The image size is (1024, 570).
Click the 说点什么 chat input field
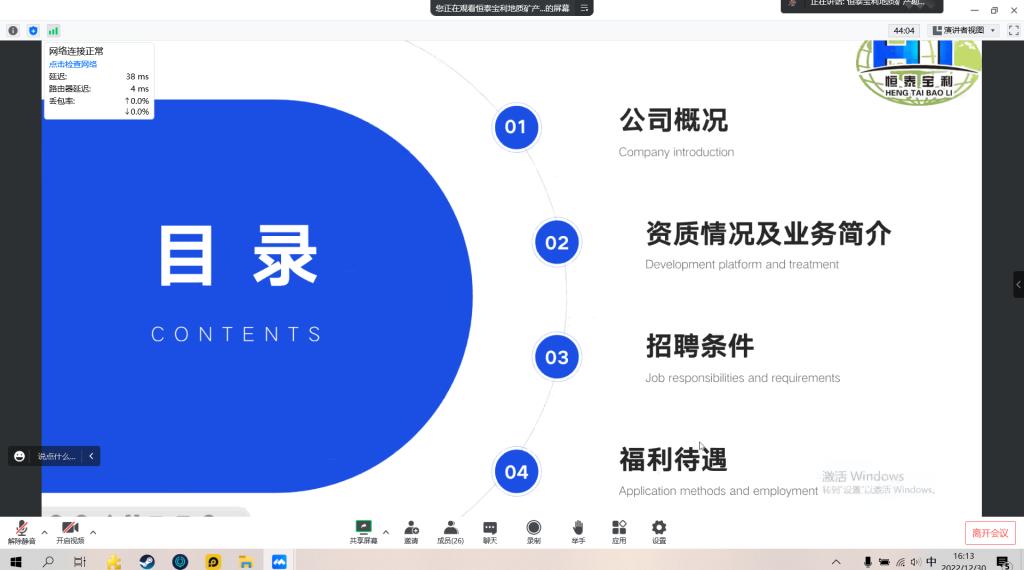coord(57,456)
